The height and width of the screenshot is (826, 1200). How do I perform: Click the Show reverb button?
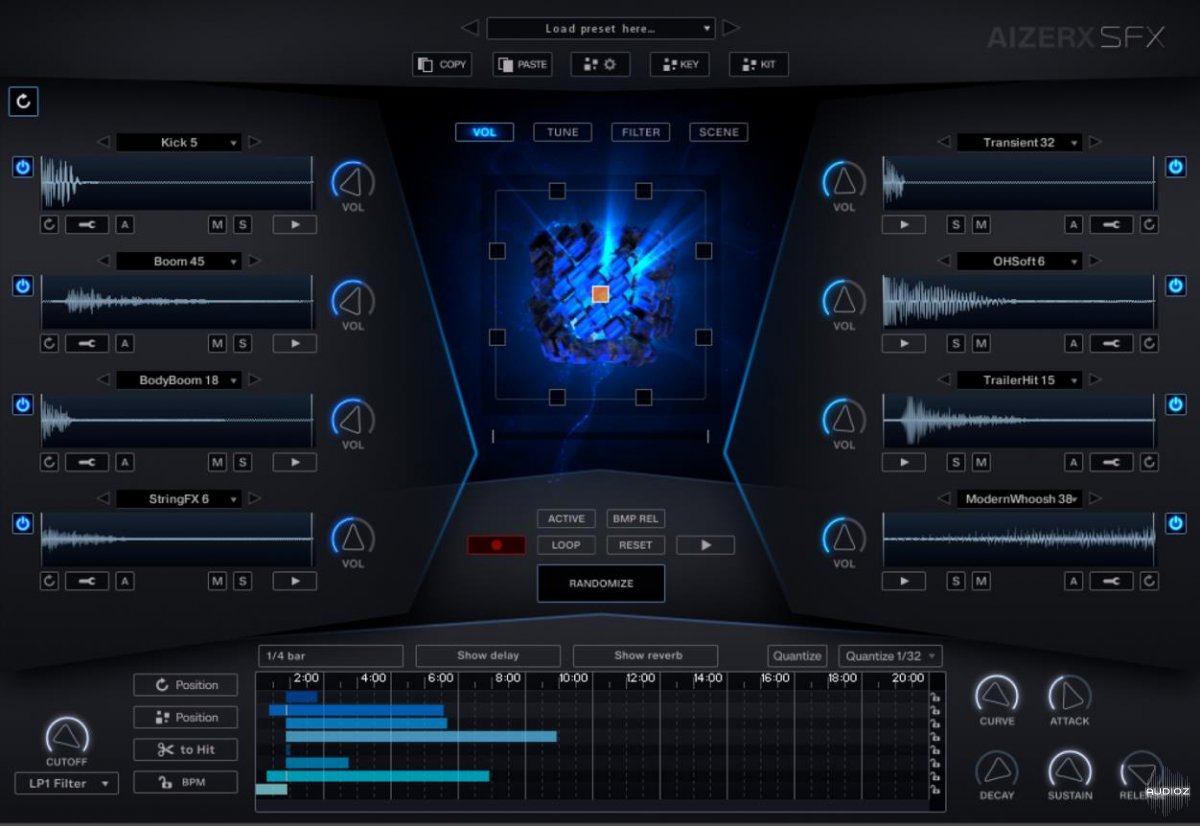645,656
